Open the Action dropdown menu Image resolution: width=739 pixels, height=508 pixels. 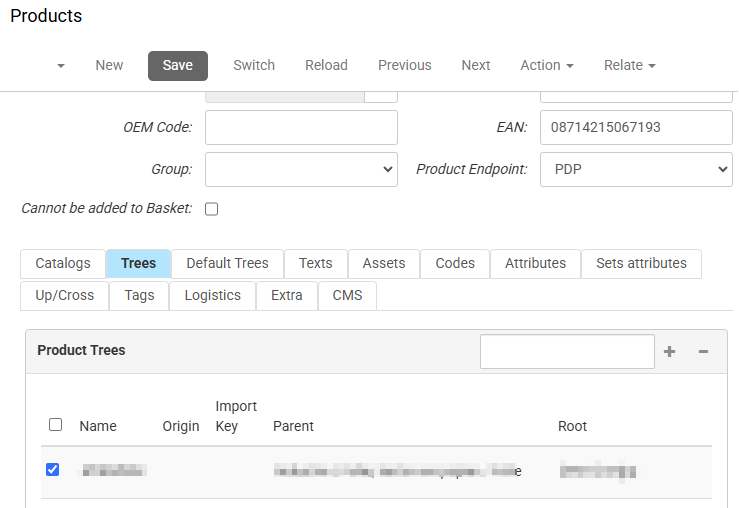(546, 65)
